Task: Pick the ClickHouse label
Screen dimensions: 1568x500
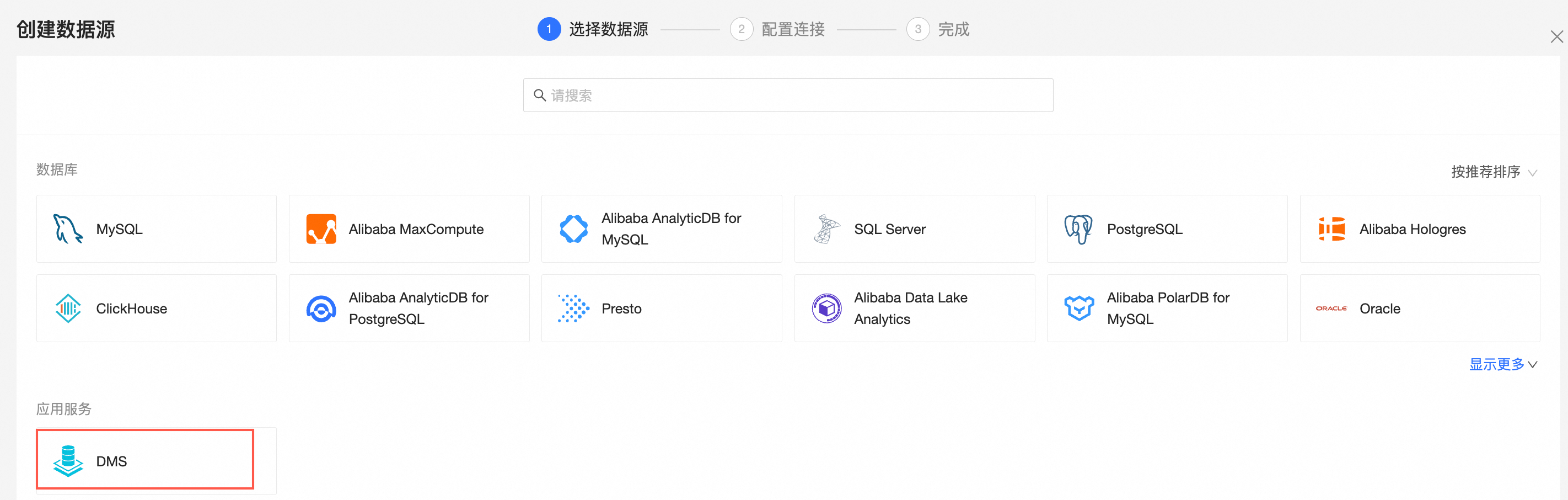Action: [x=131, y=308]
